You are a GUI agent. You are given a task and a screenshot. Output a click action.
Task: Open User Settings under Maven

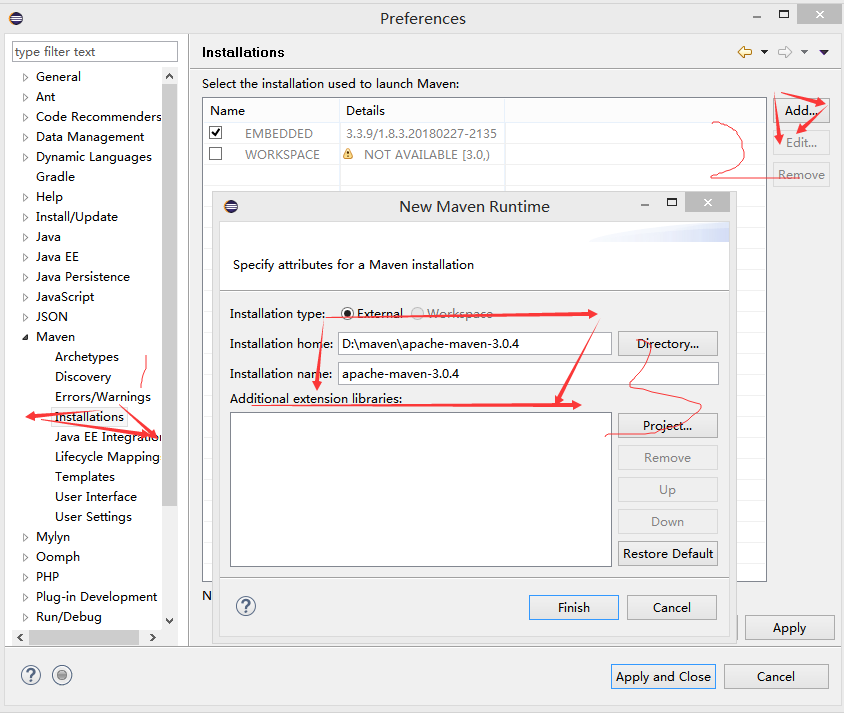click(93, 517)
